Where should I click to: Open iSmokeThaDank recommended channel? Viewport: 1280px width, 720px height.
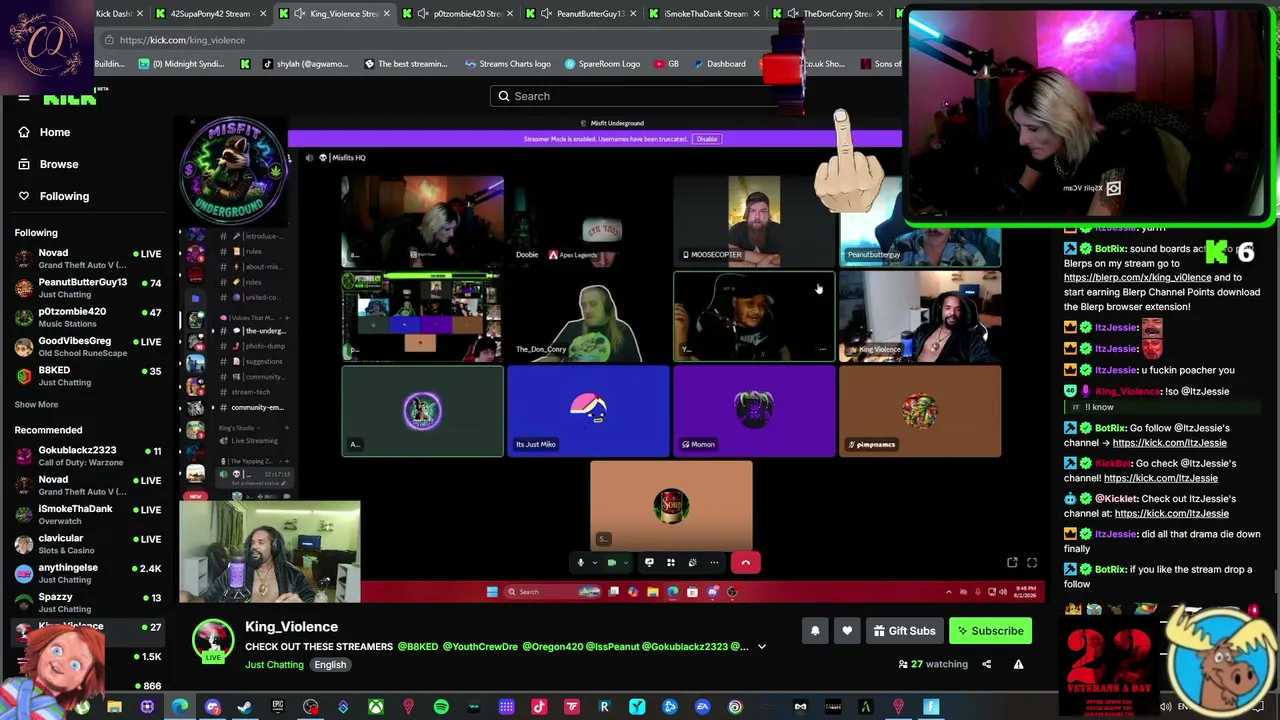88,514
